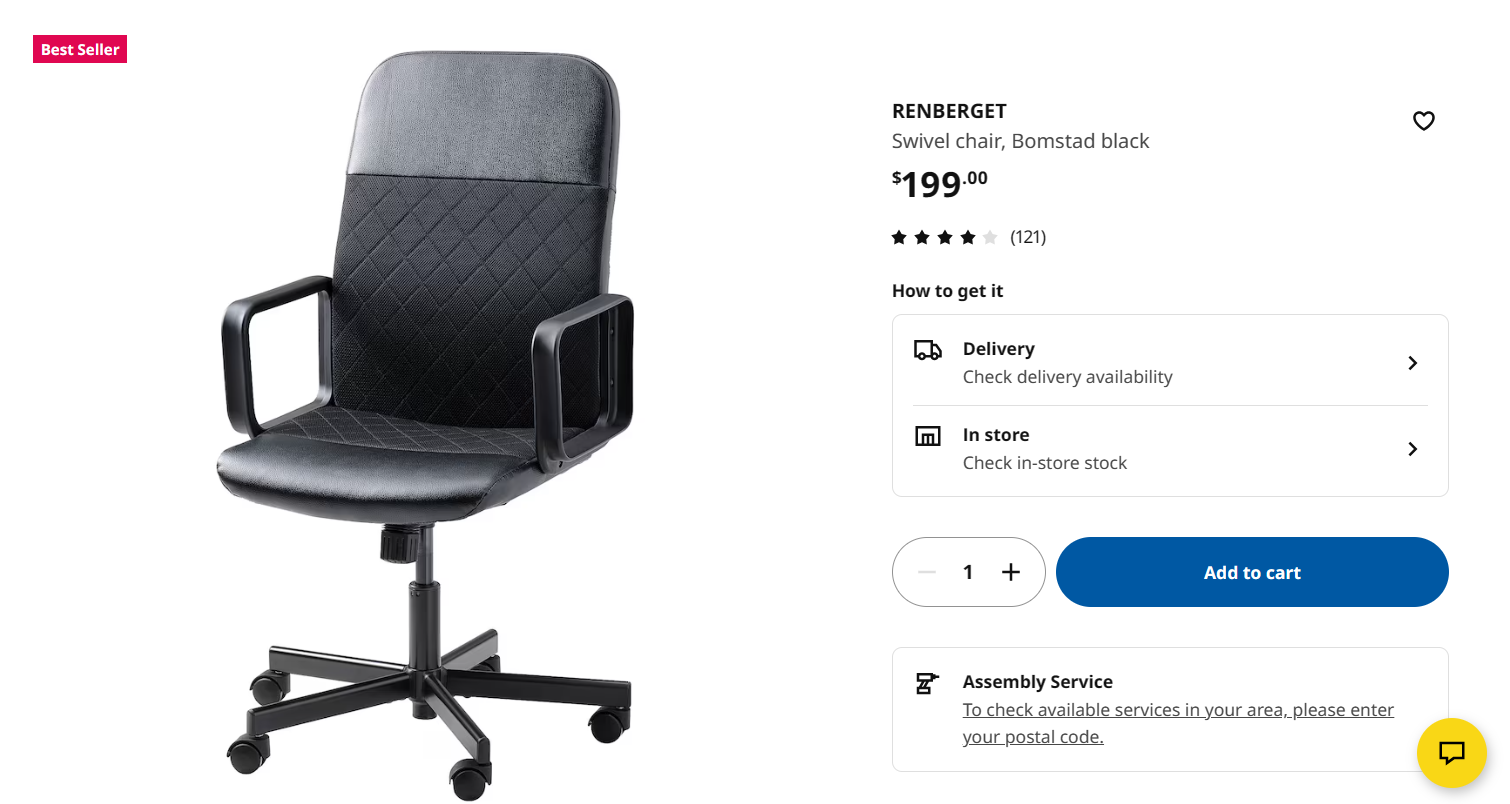This screenshot has height=804, width=1510.
Task: Add chair to favorites with heart icon
Action: pyautogui.click(x=1423, y=121)
